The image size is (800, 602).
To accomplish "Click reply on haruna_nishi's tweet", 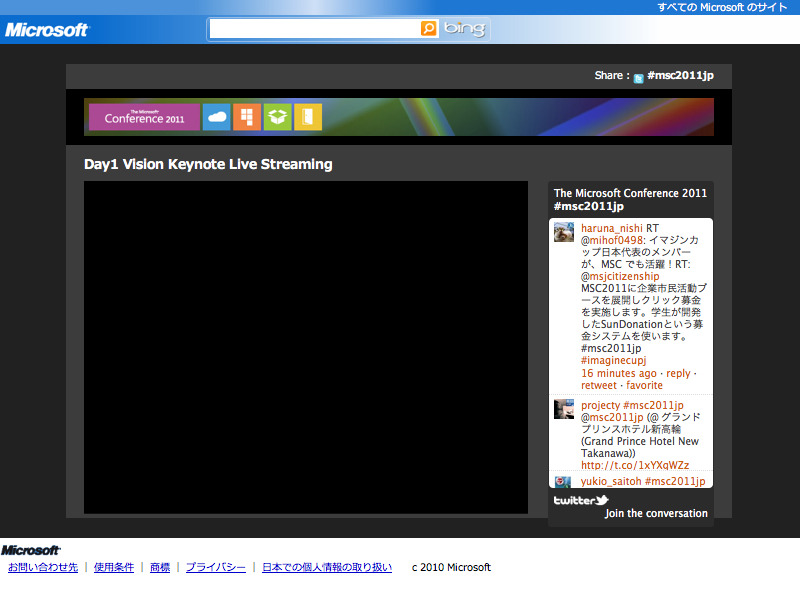I will pyautogui.click(x=678, y=373).
